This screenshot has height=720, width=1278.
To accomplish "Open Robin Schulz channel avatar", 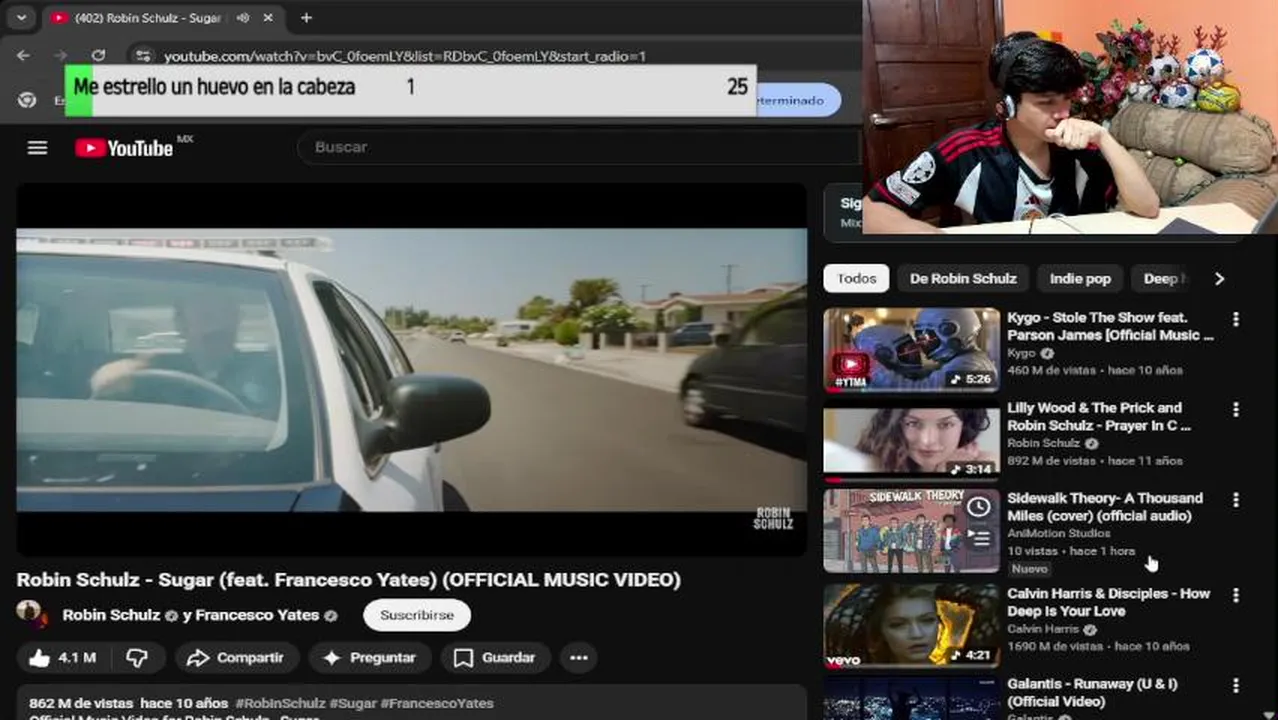I will [x=31, y=613].
